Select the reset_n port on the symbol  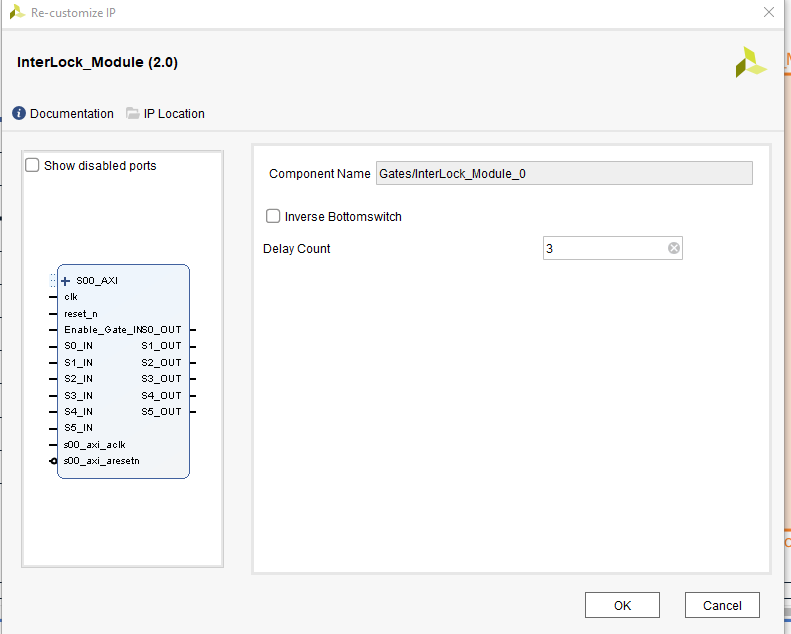point(80,313)
